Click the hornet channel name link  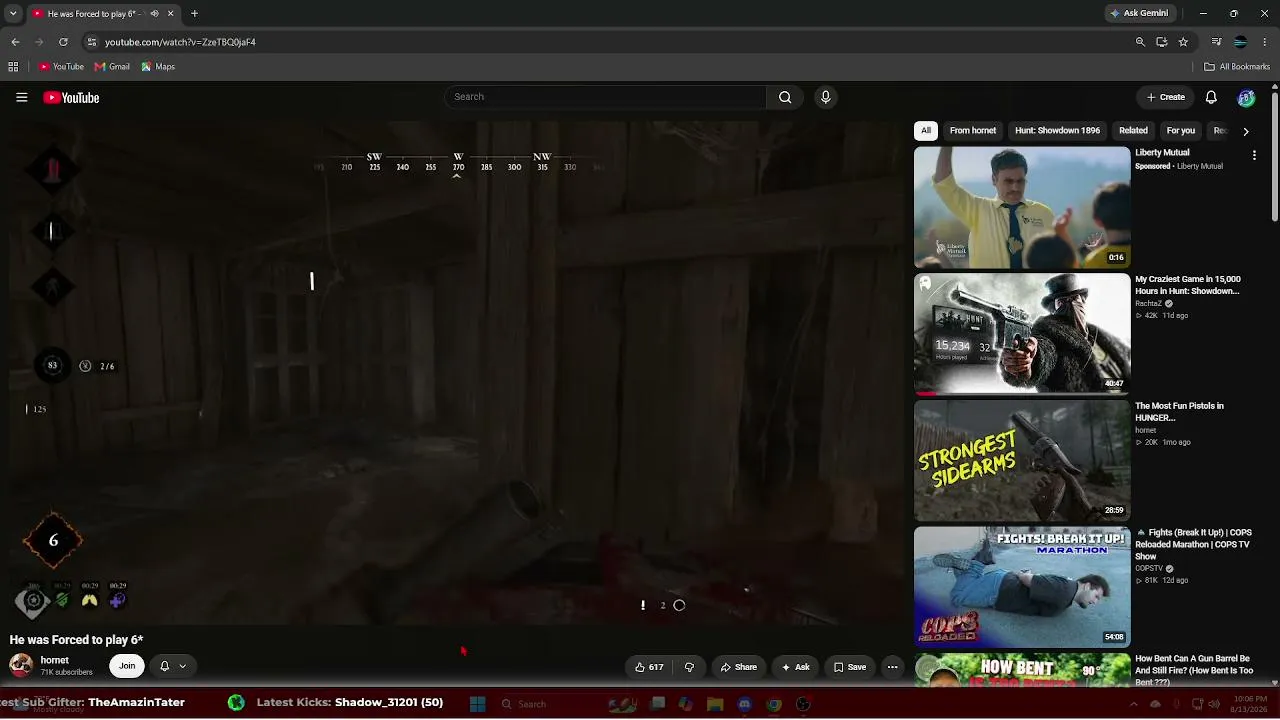click(x=54, y=660)
